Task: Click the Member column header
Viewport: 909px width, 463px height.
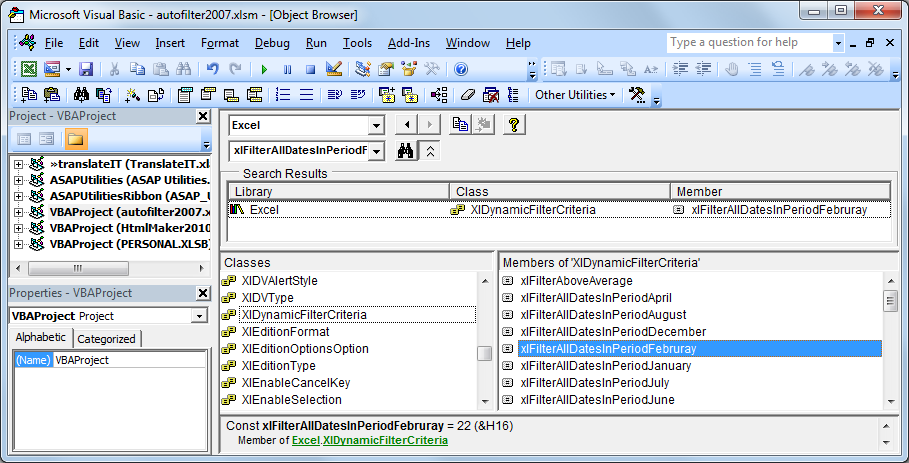Action: pyautogui.click(x=780, y=192)
